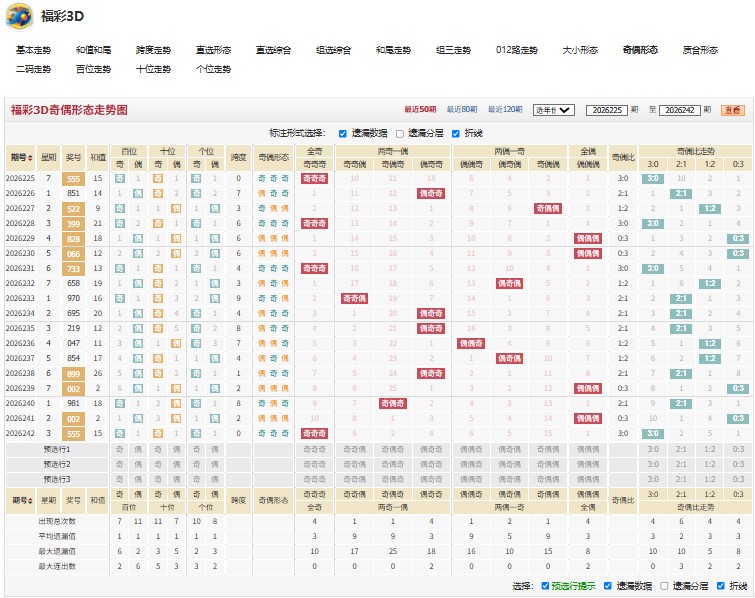
Task: Click the top 跨度 column header
Action: click(x=239, y=157)
